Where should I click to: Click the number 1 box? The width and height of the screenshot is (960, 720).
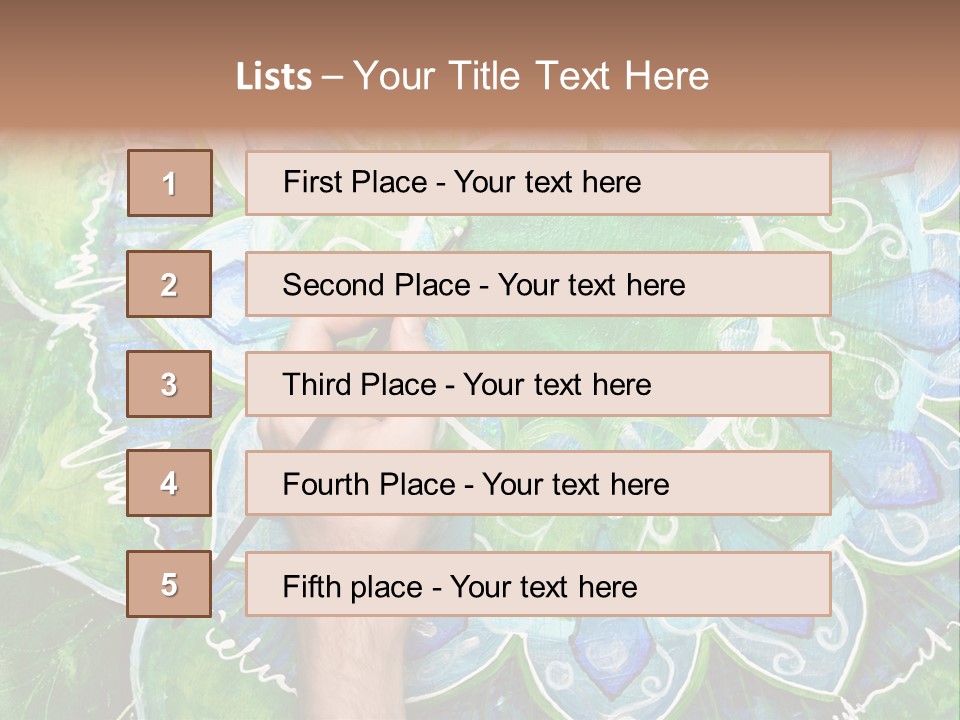pyautogui.click(x=169, y=183)
